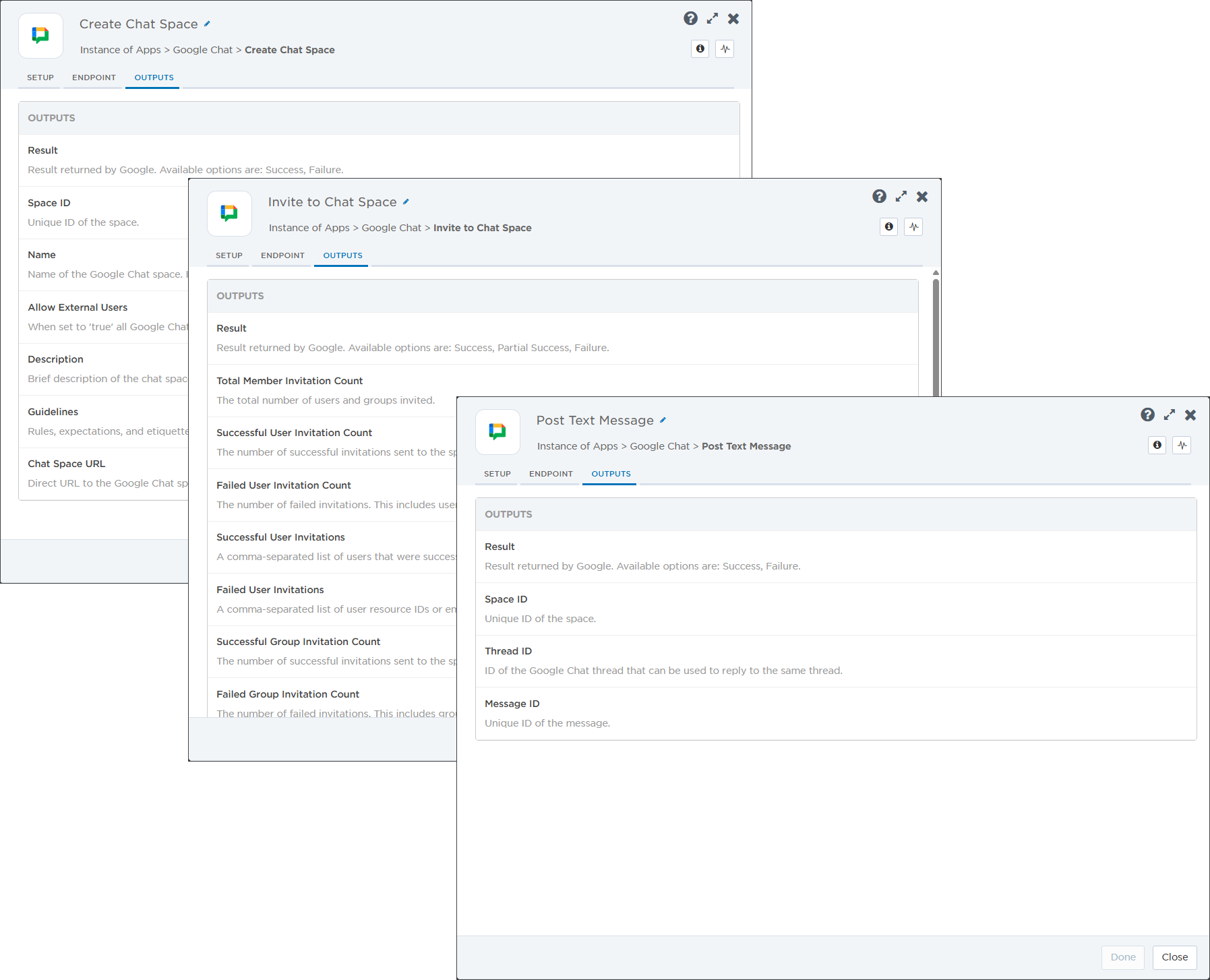Click Google Chat logo in Post Text Message
This screenshot has height=980, width=1210.
tap(497, 432)
